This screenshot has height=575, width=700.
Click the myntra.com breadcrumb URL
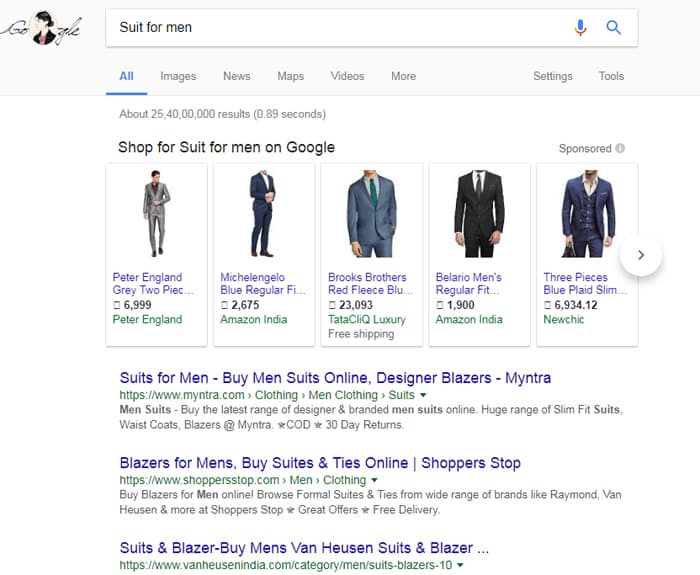pyautogui.click(x=267, y=395)
